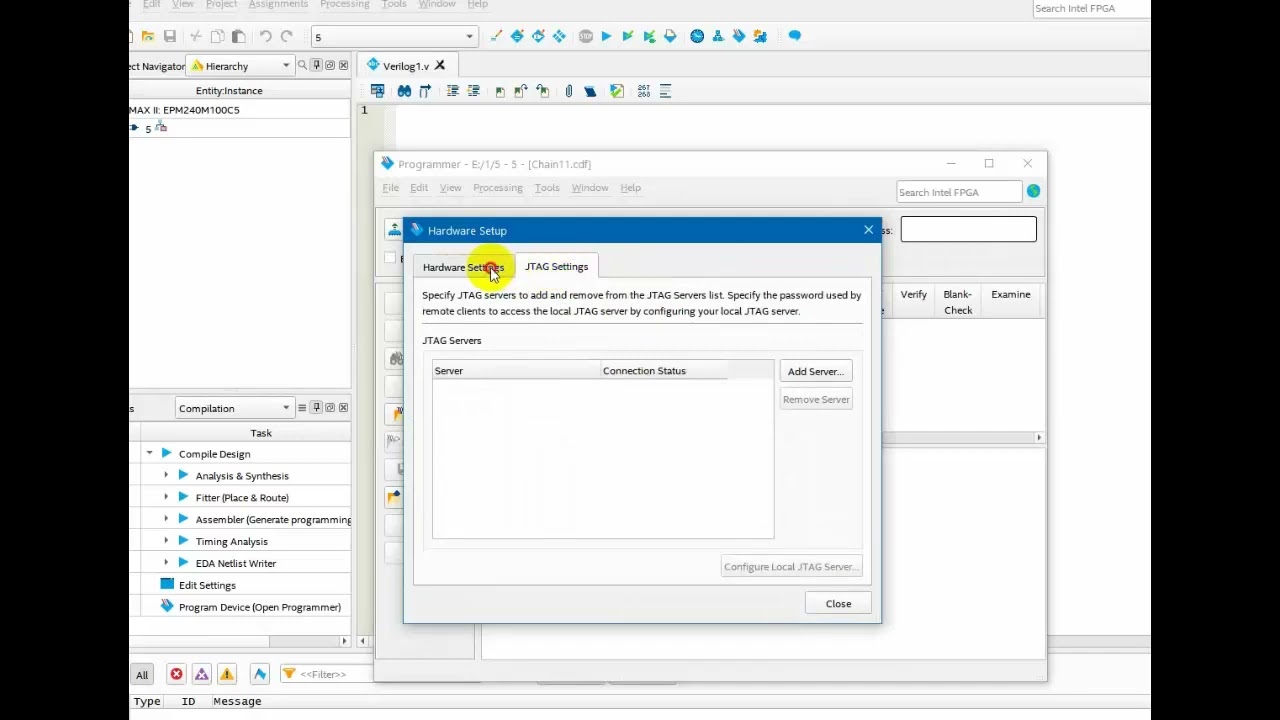Click Close in the Hardware Setup dialog
1280x720 pixels.
(838, 604)
